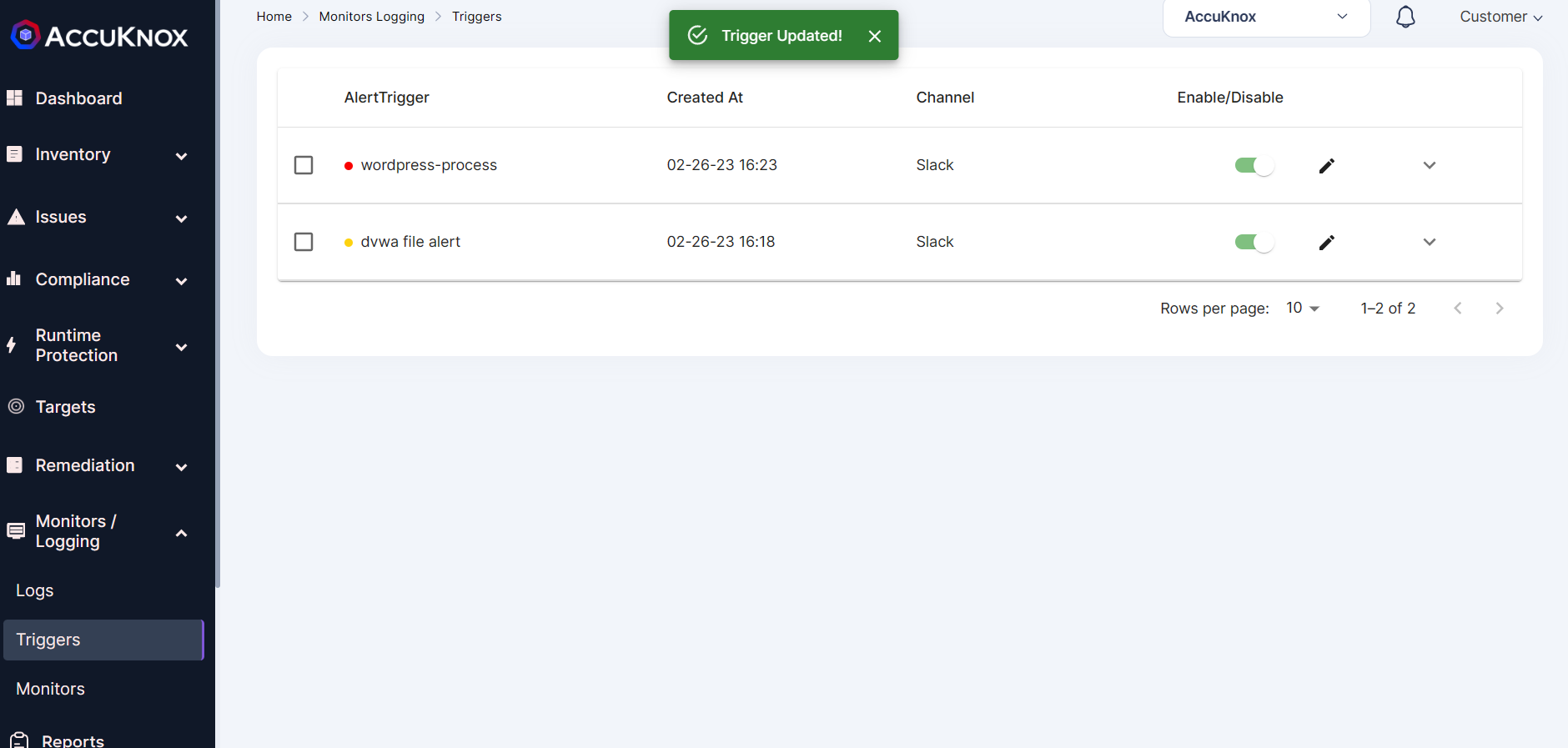Open the AccuKnox workspace dropdown

point(1266,17)
